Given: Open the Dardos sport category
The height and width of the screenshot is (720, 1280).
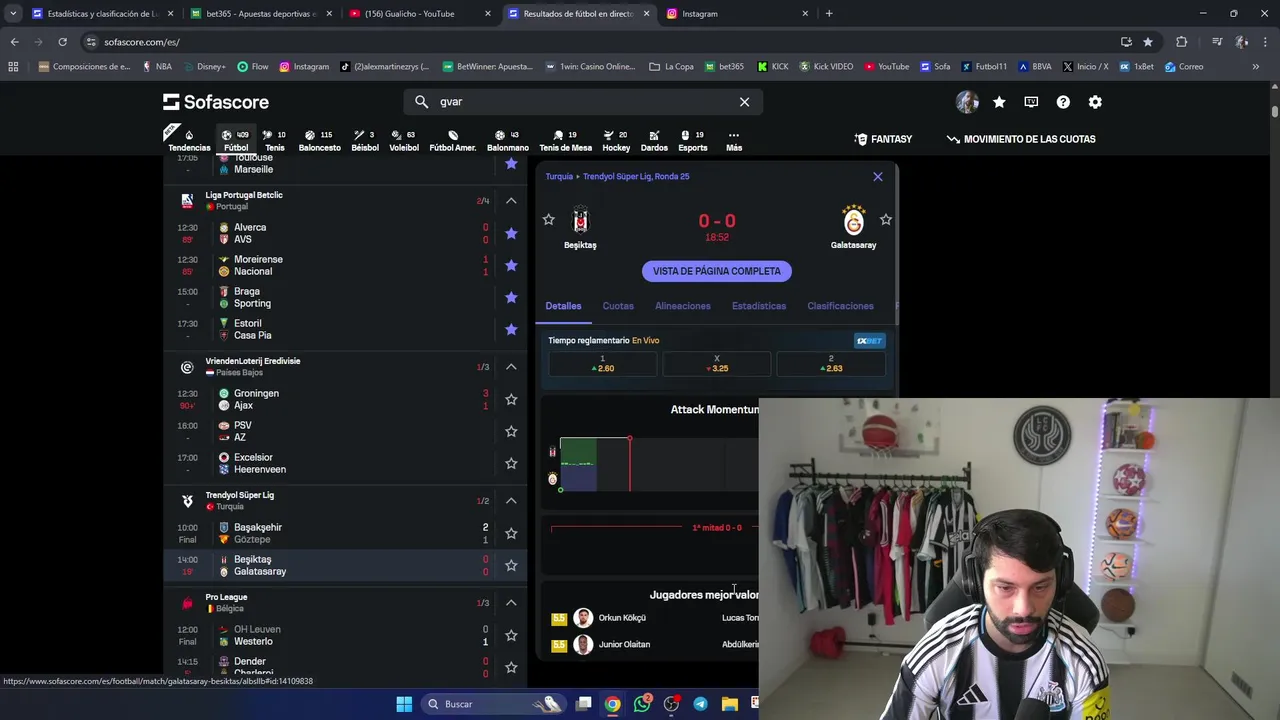Looking at the screenshot, I should pos(654,140).
